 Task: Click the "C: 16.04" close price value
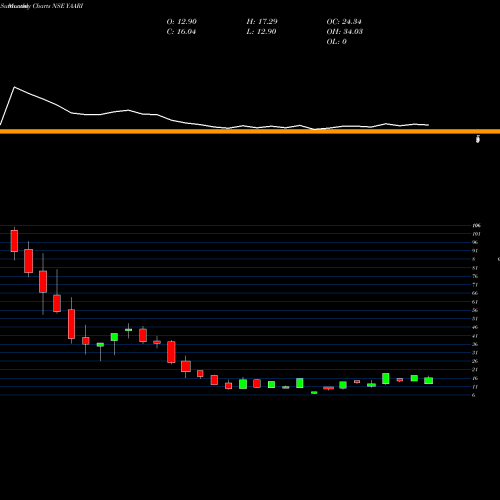181,32
